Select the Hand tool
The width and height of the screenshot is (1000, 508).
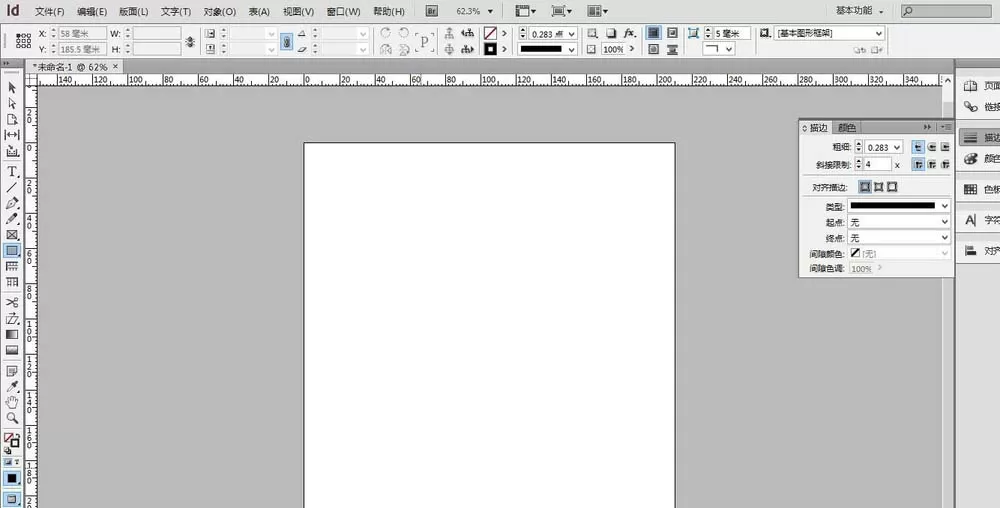pyautogui.click(x=12, y=402)
